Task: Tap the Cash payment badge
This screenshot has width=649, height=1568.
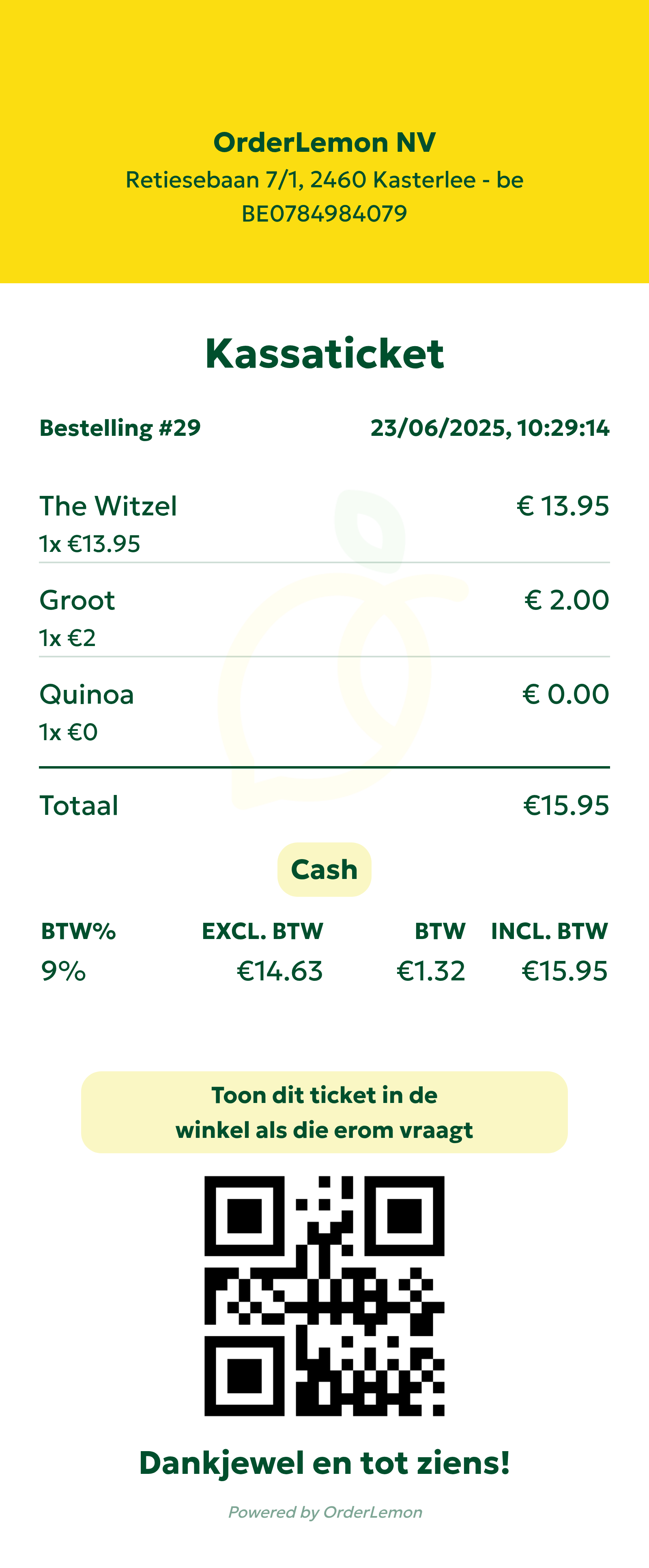Action: (x=324, y=869)
